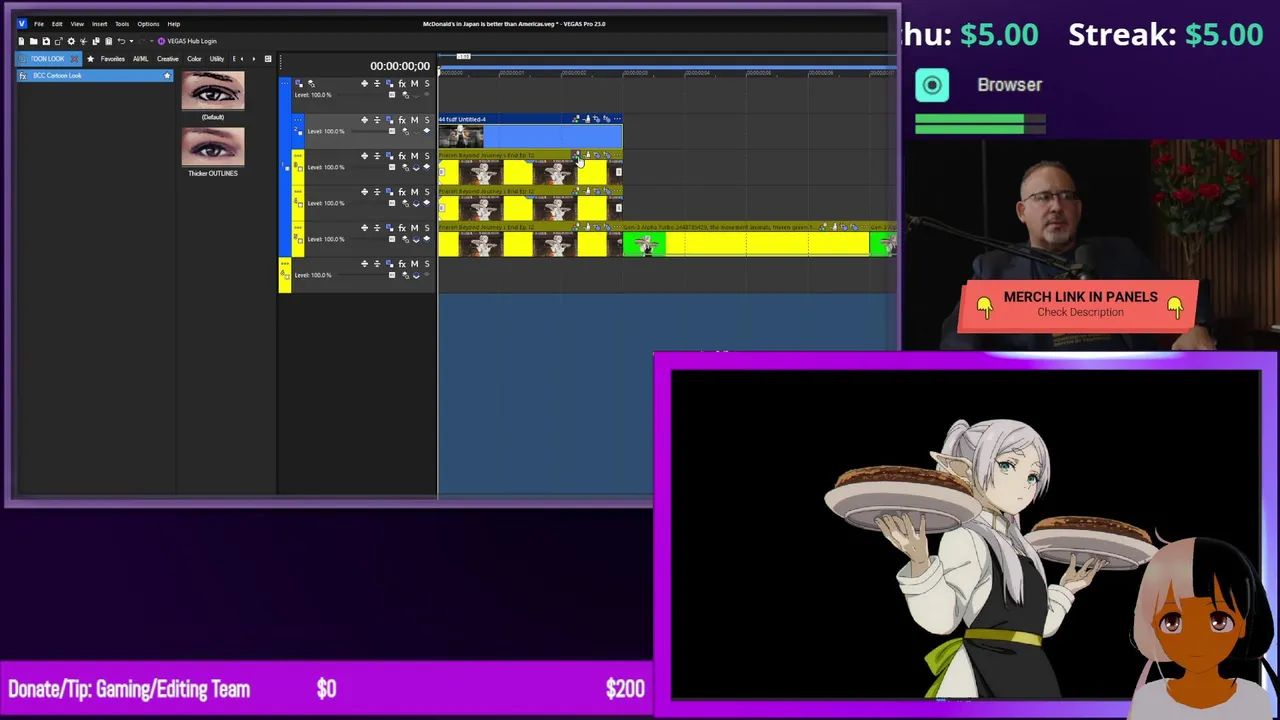Click the TOON LOOK search field

click(47, 59)
